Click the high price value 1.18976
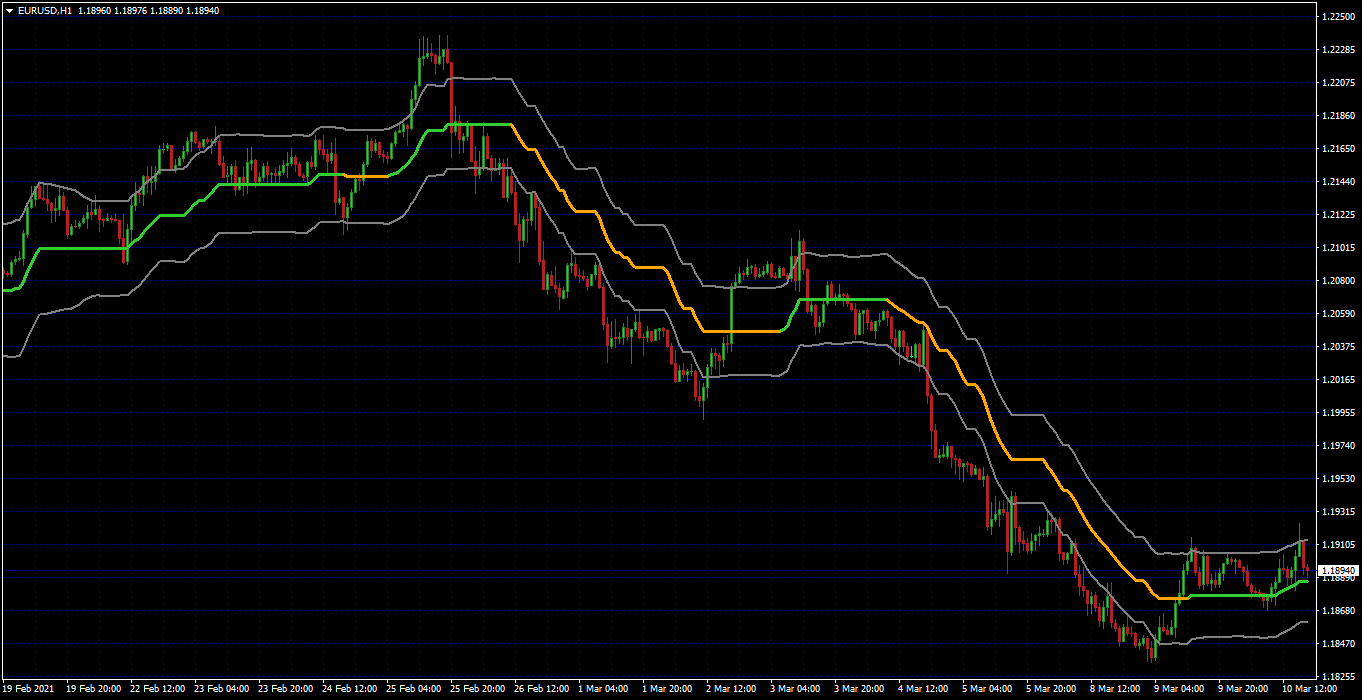The height and width of the screenshot is (700, 1362). [133, 10]
